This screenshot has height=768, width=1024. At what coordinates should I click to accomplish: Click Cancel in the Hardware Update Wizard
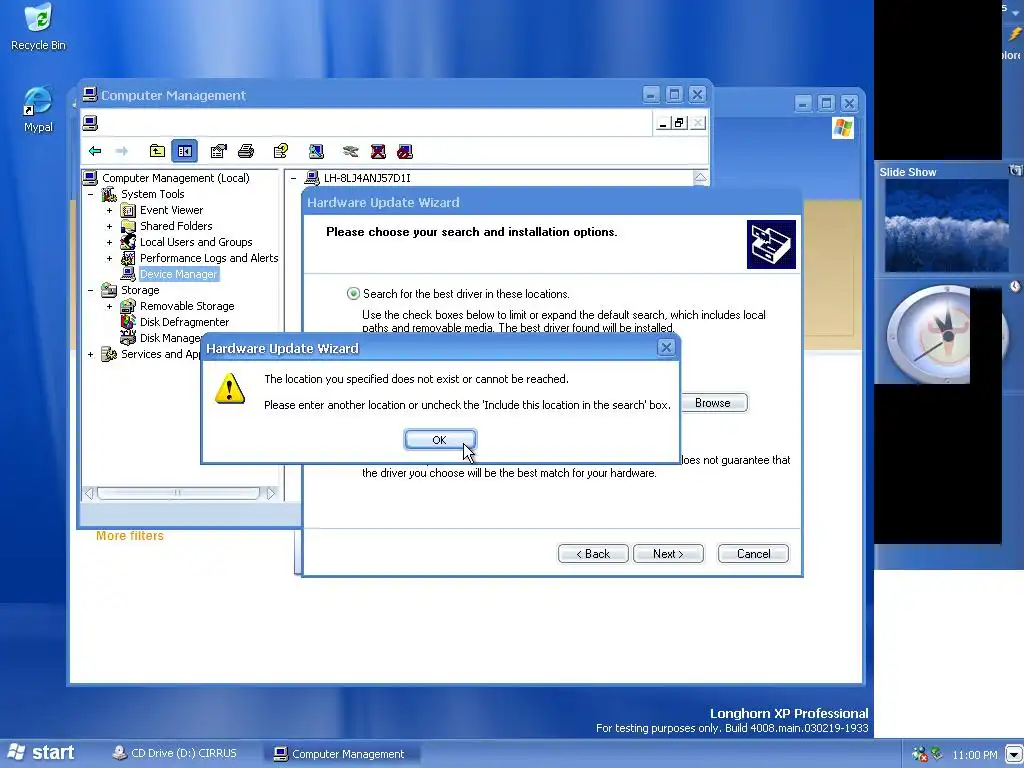[x=753, y=554]
